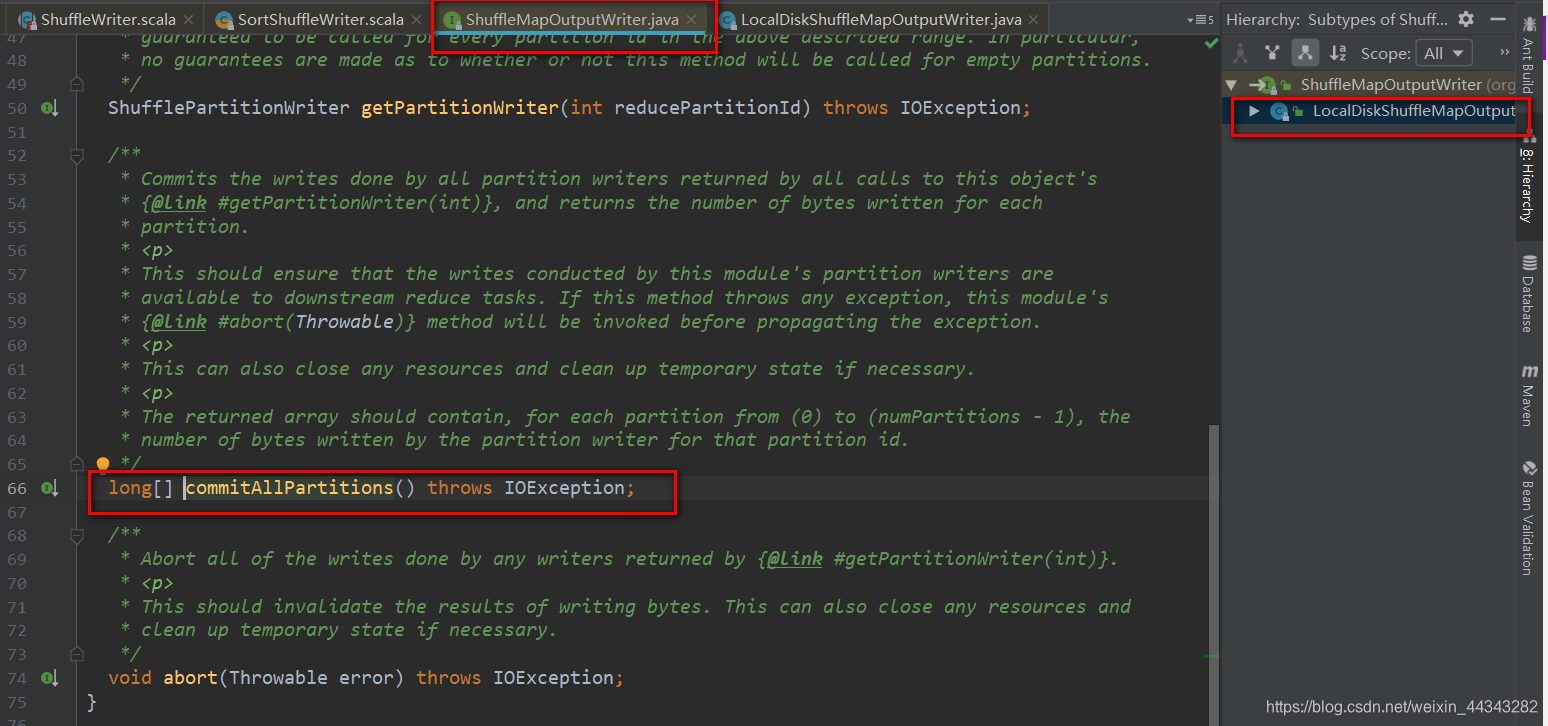Toggle subtypes hierarchy view
The width and height of the screenshot is (1548, 726).
pyautogui.click(x=1305, y=53)
